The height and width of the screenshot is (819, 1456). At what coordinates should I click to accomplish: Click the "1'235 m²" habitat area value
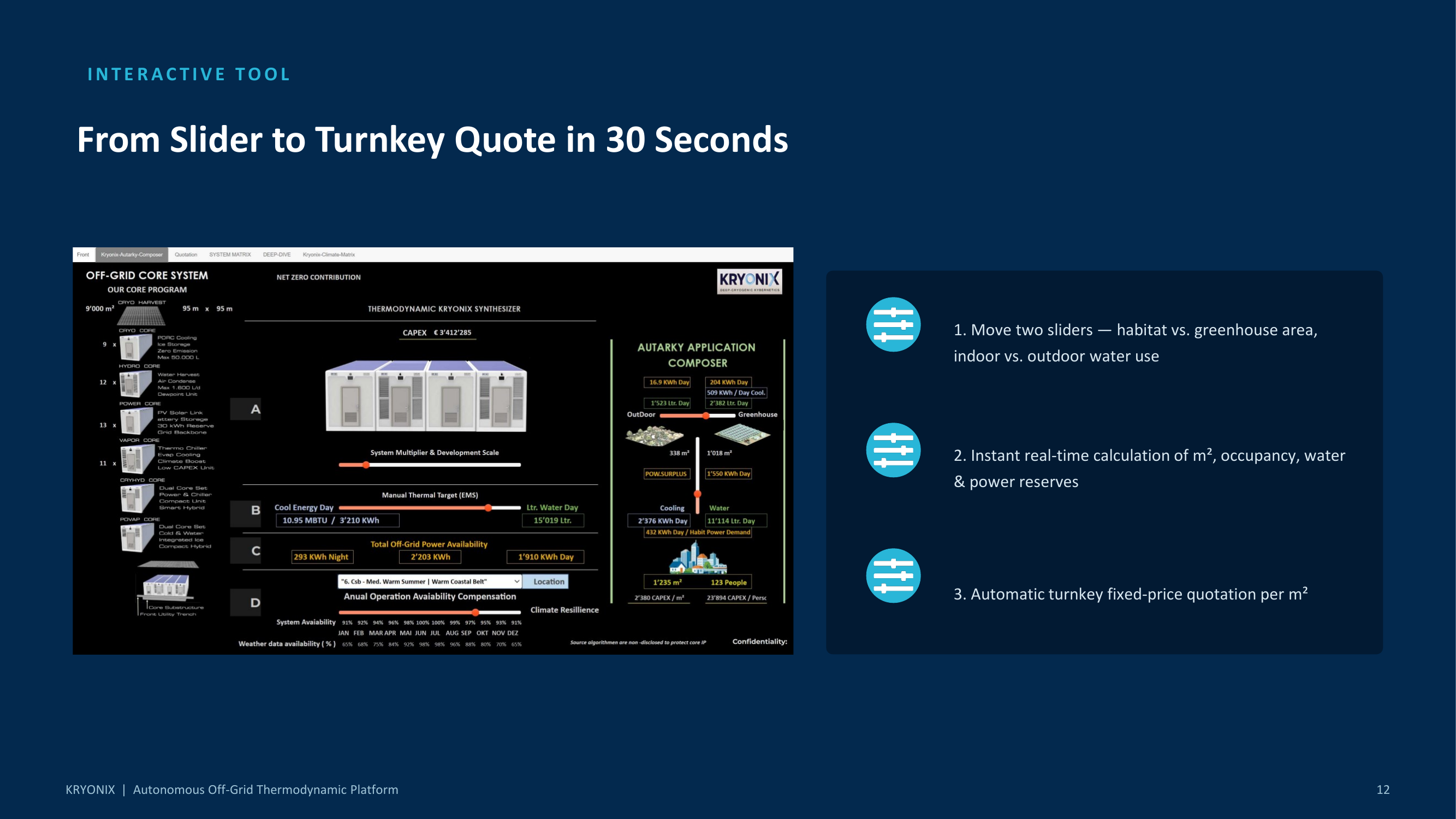668,582
